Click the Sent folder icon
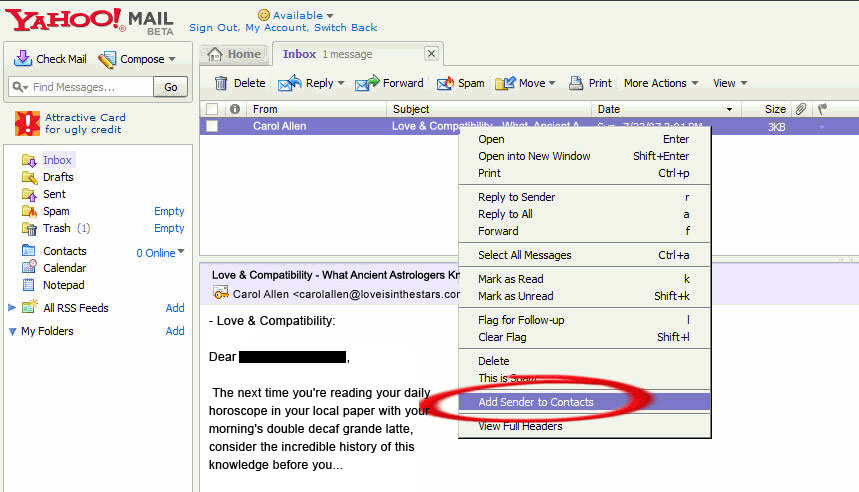Viewport: 859px width, 492px height. pyautogui.click(x=29, y=194)
